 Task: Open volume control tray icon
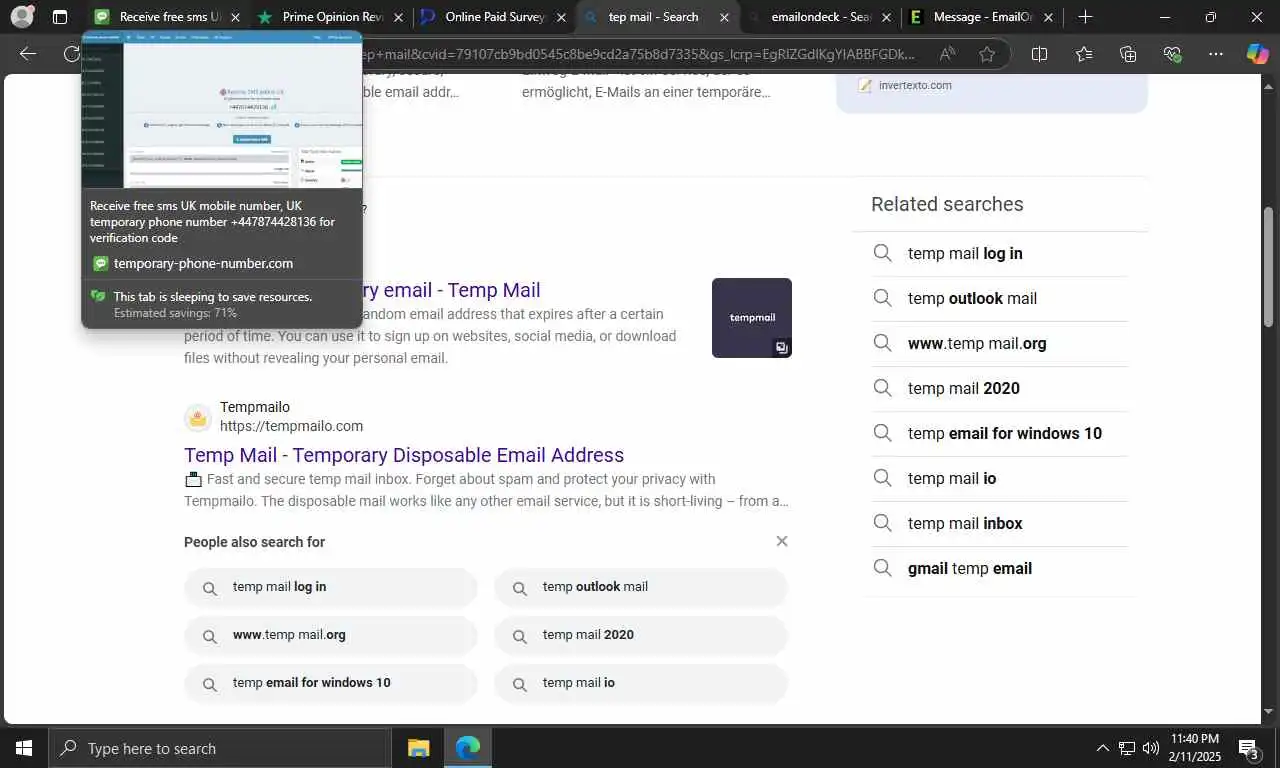click(x=1151, y=748)
